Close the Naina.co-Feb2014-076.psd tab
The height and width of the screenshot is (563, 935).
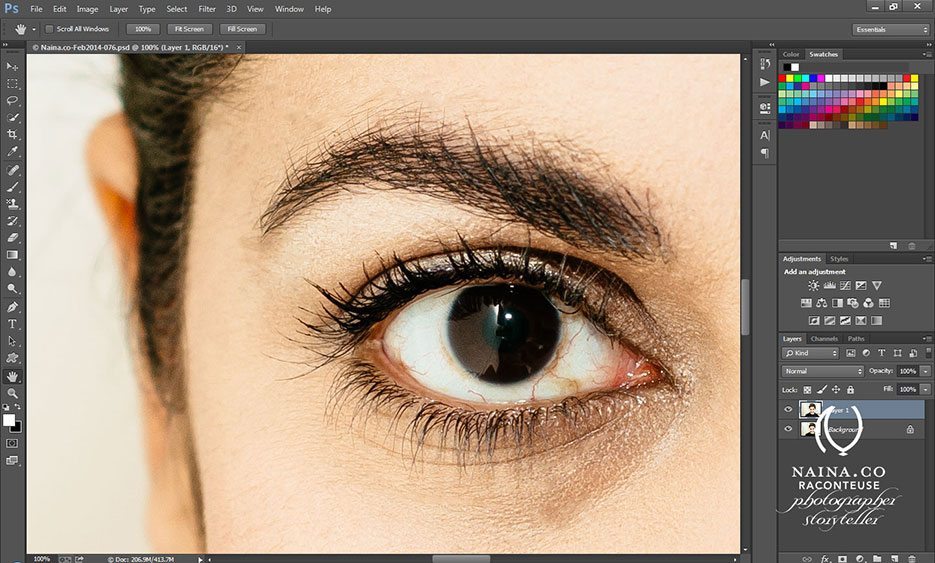tap(239, 47)
